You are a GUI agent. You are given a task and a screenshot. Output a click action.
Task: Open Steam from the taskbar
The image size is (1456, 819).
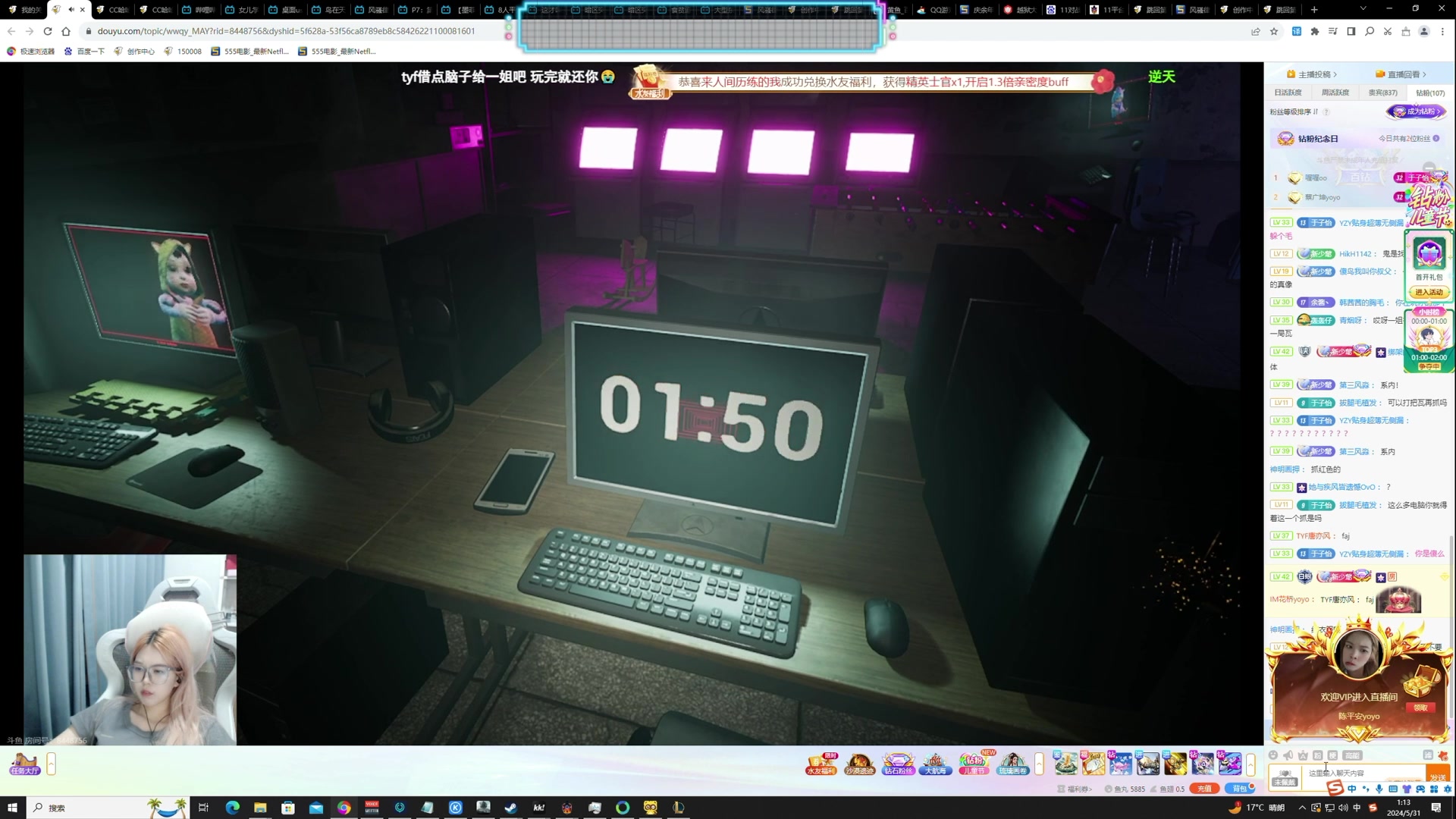pos(511,808)
